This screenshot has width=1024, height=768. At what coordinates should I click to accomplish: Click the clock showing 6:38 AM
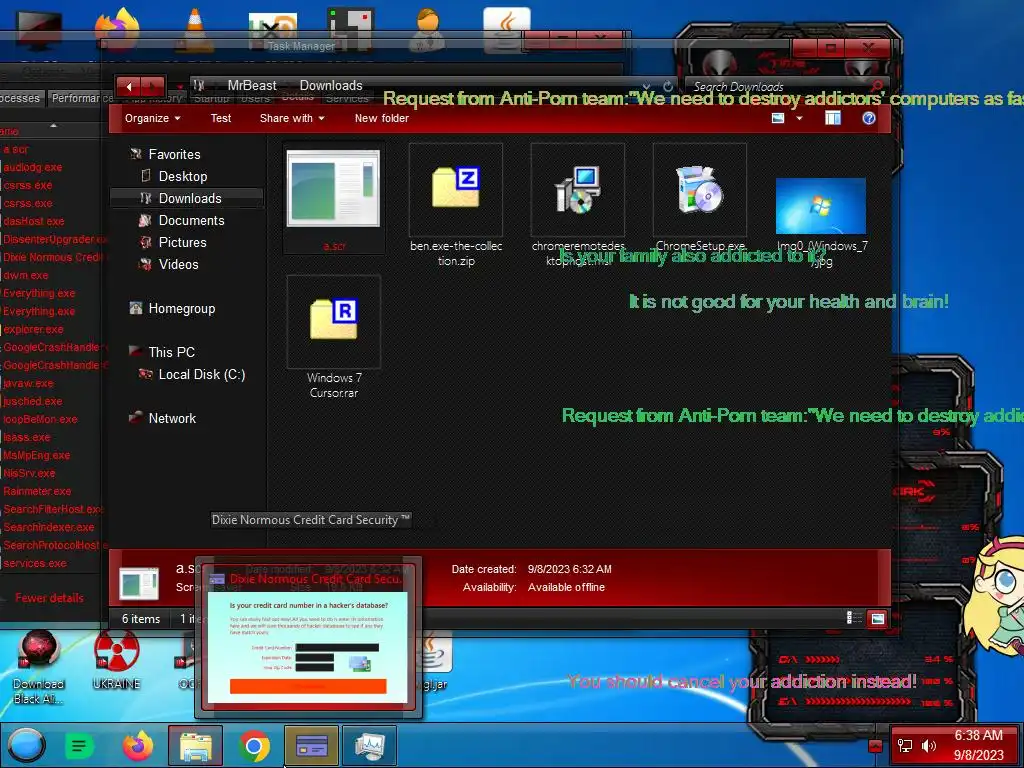978,735
